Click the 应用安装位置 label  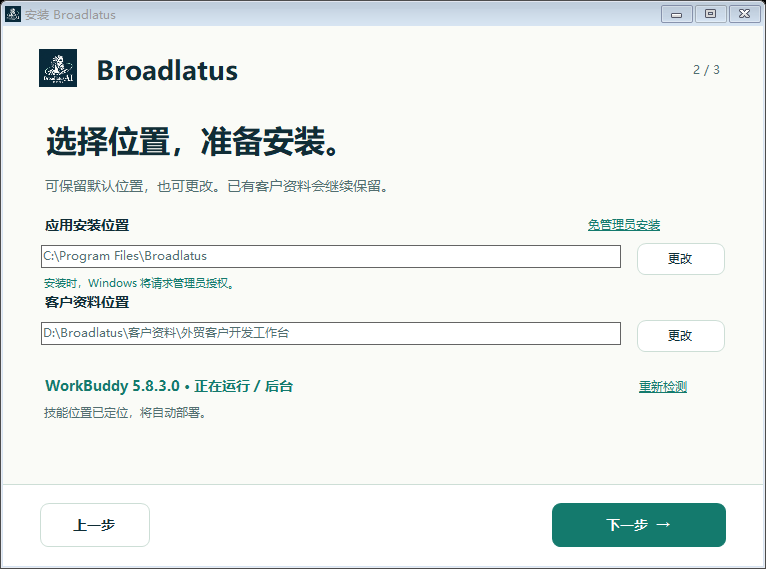pos(87,225)
